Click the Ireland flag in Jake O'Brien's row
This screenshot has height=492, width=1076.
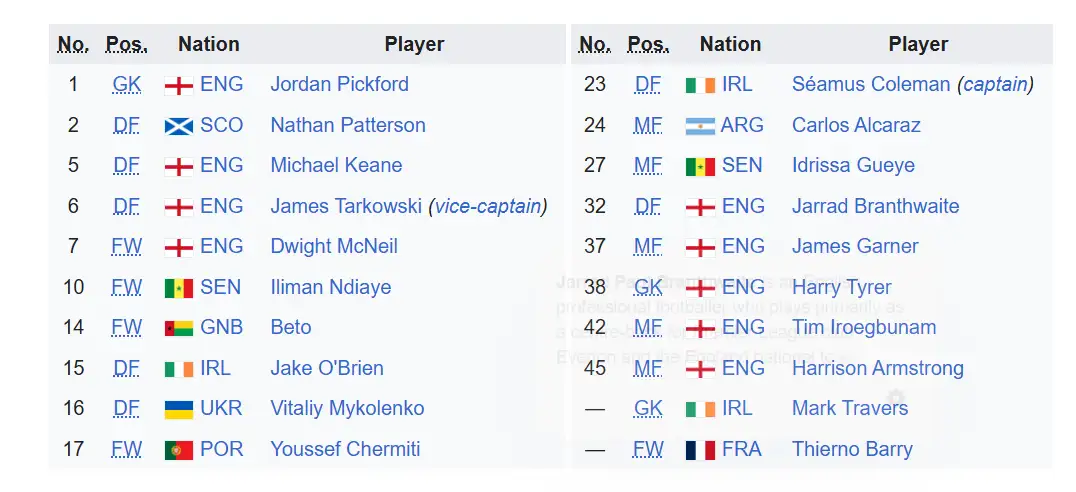(179, 369)
